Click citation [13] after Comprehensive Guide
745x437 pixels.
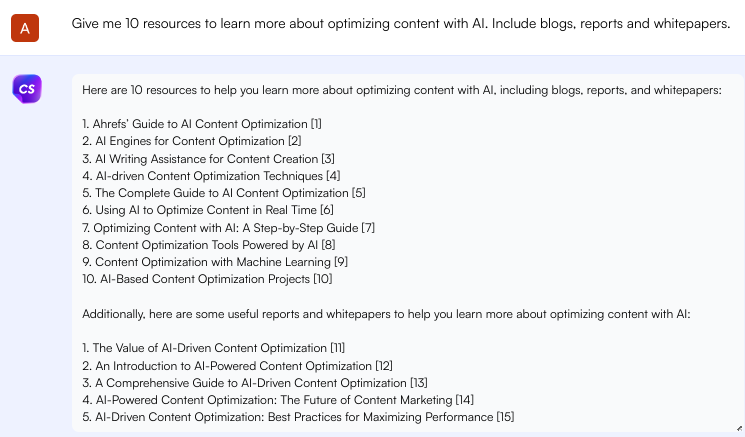click(419, 382)
